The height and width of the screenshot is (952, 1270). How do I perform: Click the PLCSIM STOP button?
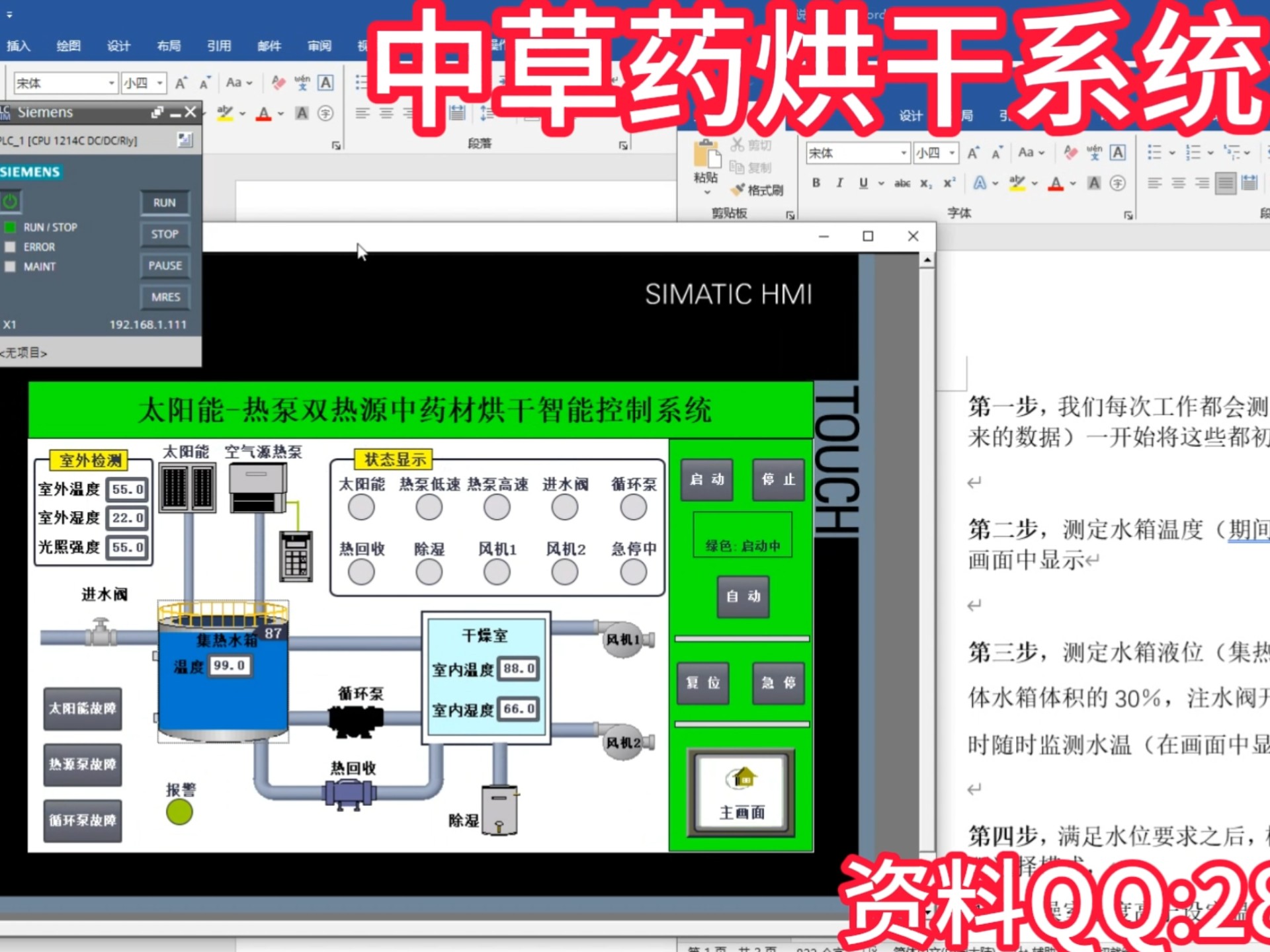point(165,234)
